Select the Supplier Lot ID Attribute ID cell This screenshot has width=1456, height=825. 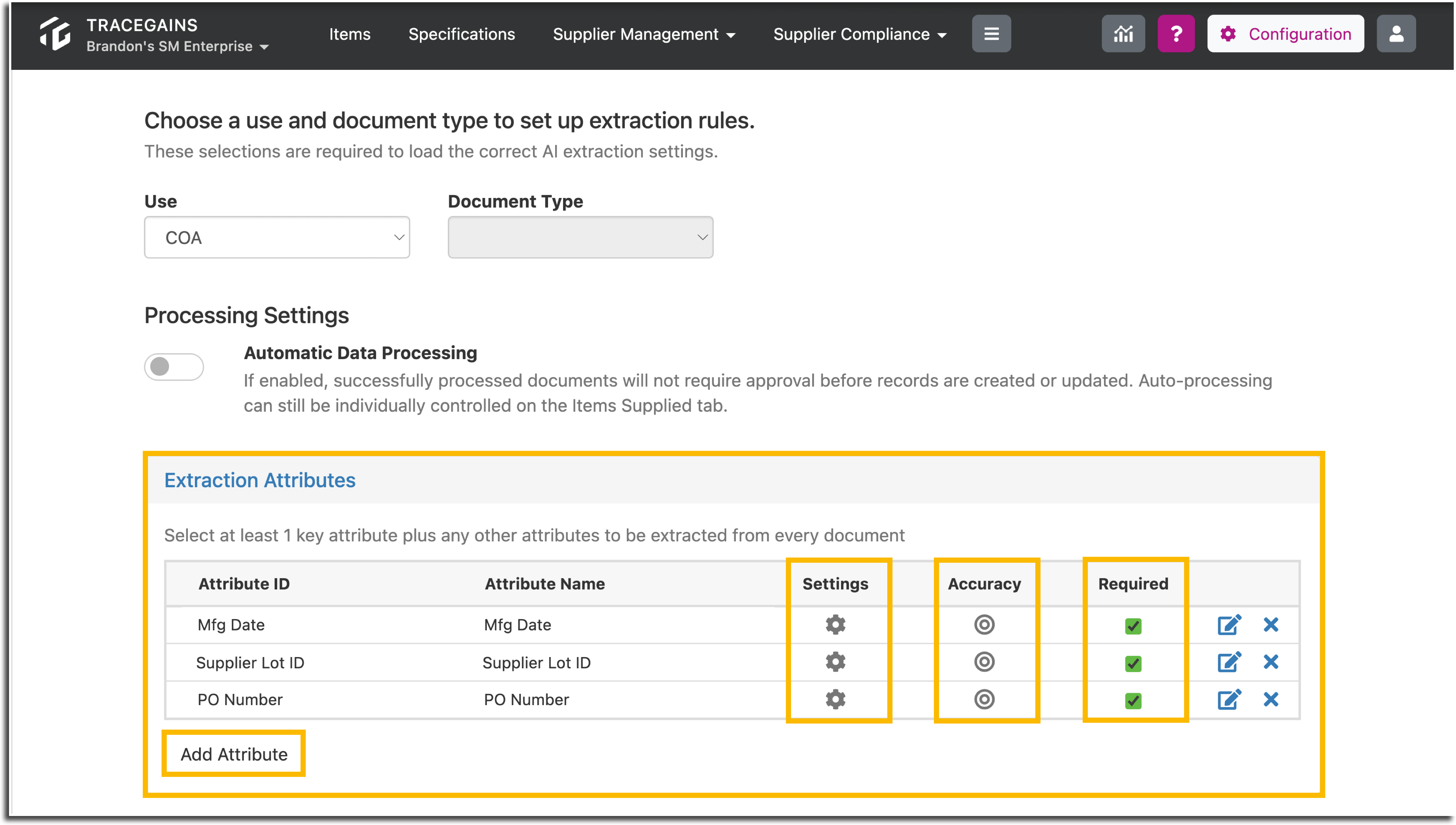(x=250, y=662)
